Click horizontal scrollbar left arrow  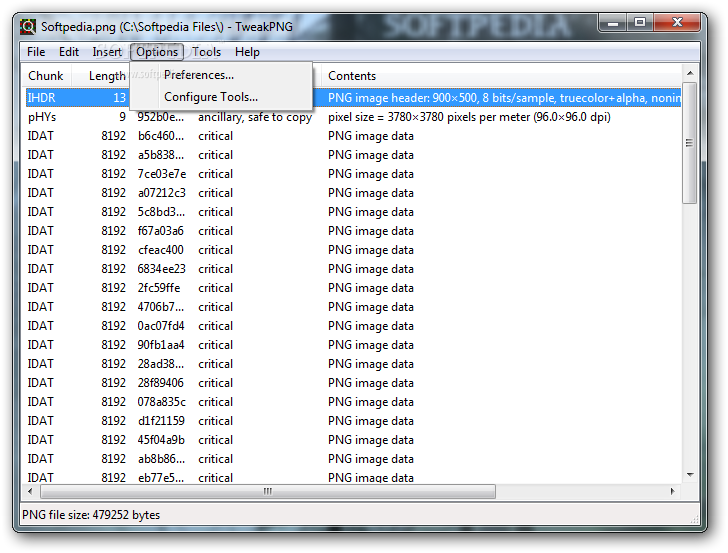[x=30, y=491]
